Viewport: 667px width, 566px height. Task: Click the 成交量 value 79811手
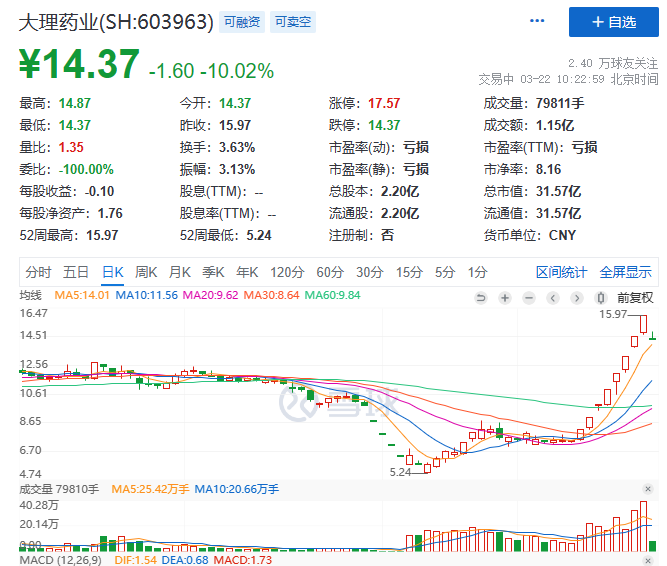click(560, 103)
